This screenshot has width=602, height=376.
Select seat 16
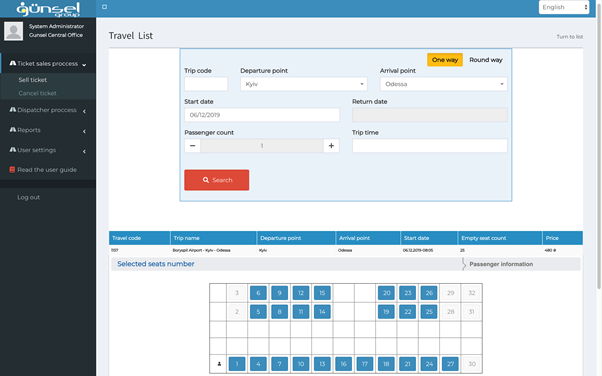(x=344, y=364)
